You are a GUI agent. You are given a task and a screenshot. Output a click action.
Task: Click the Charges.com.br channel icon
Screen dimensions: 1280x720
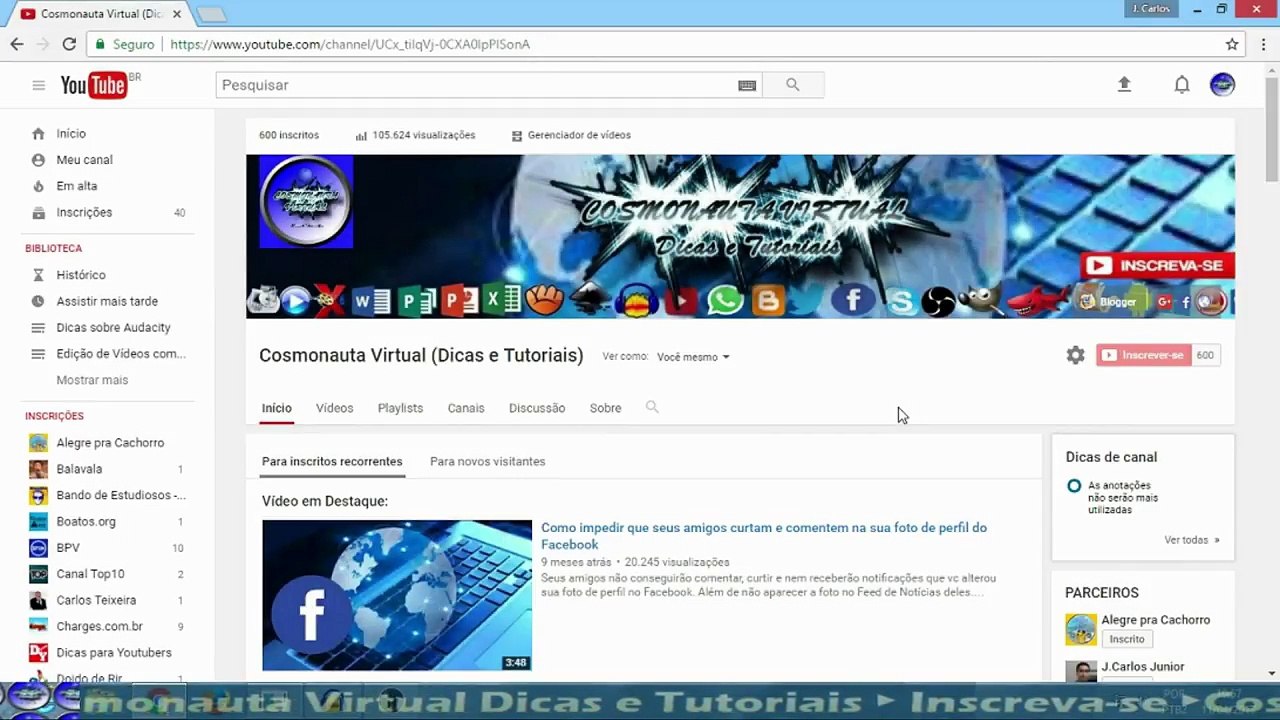pyautogui.click(x=38, y=627)
